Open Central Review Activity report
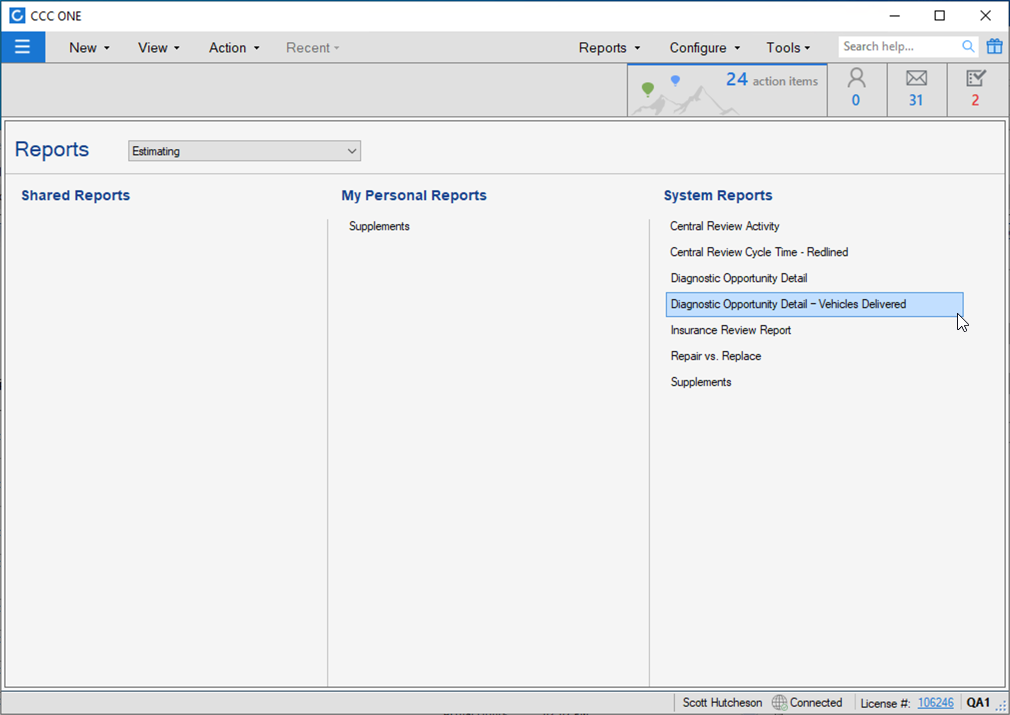1010x715 pixels. coord(724,226)
